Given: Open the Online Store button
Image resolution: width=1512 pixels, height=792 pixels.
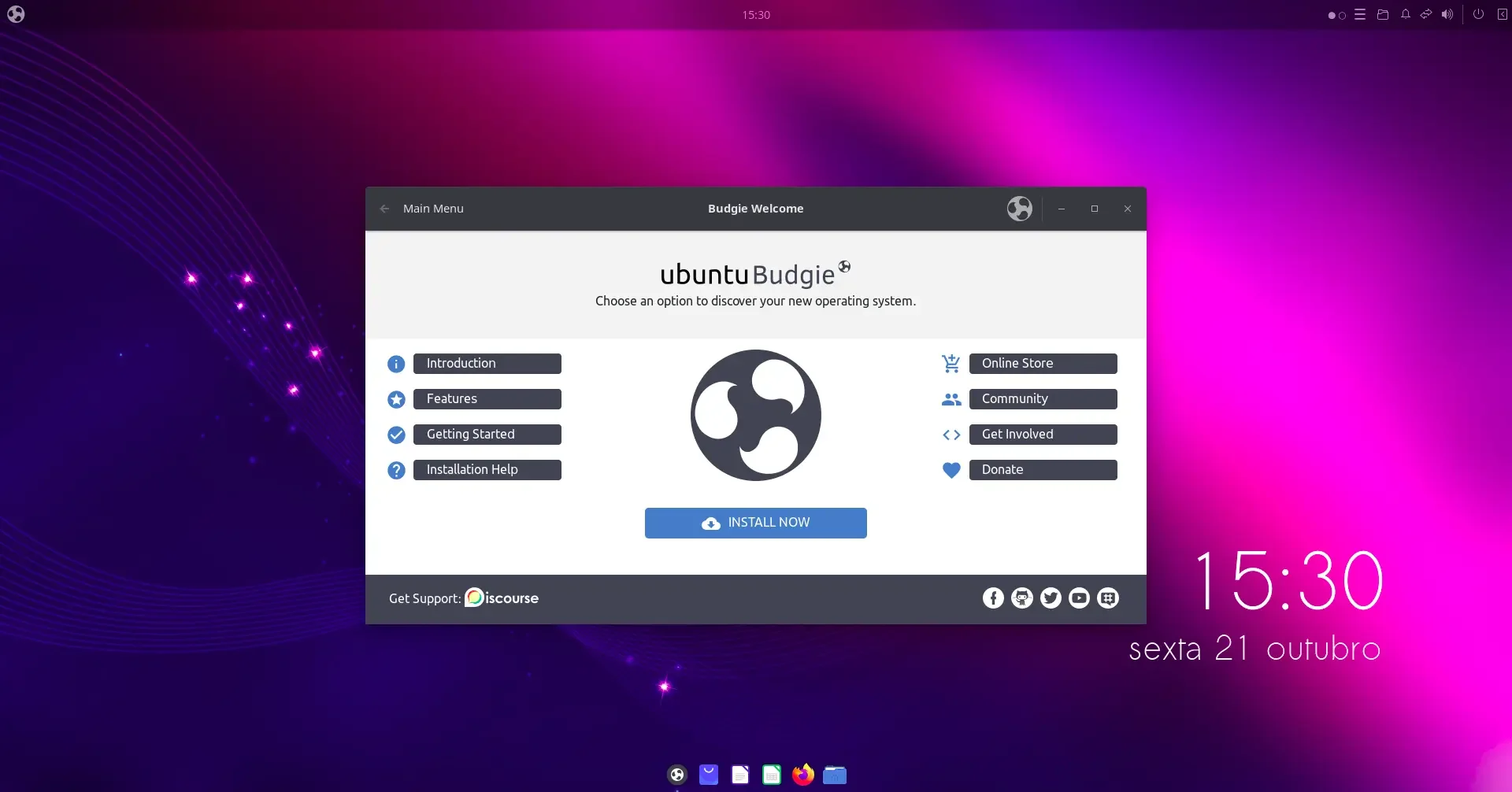Looking at the screenshot, I should point(1043,364).
